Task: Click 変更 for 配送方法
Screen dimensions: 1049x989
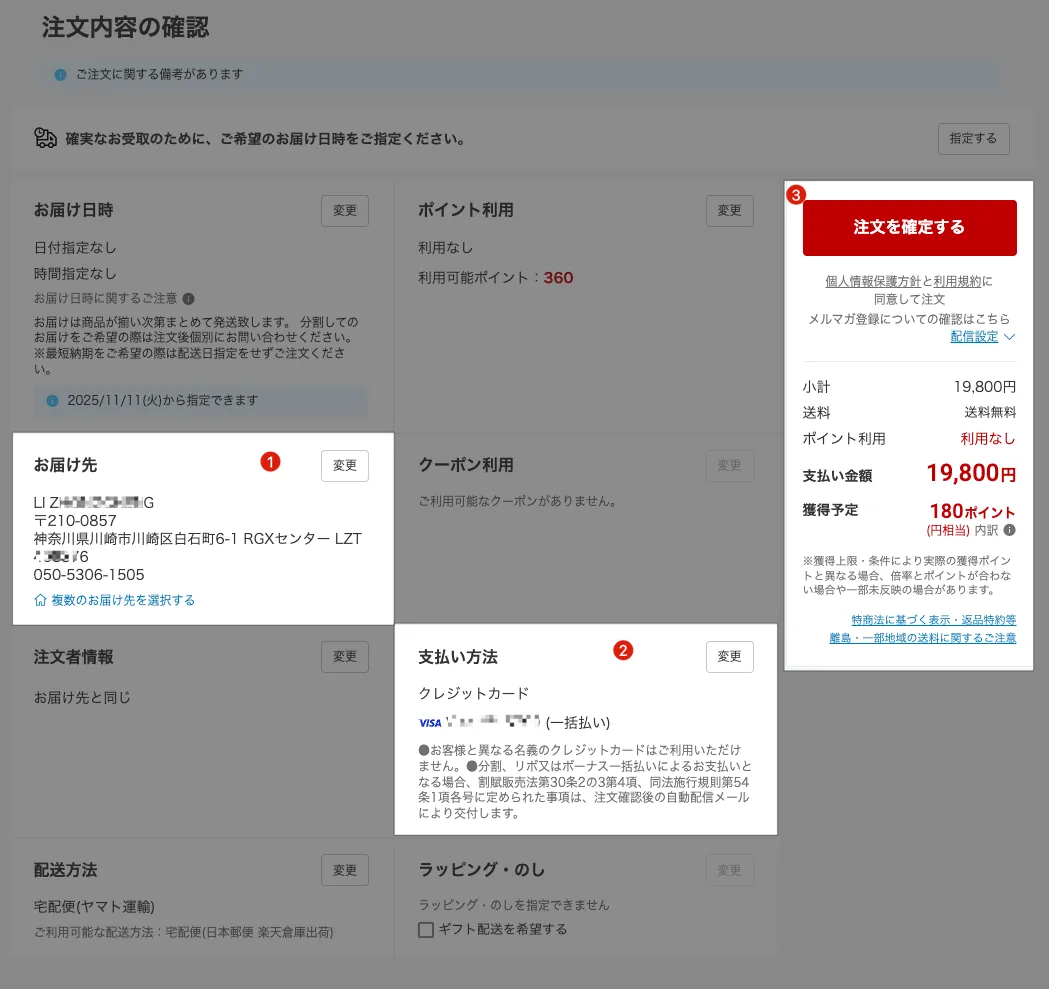Action: click(345, 870)
